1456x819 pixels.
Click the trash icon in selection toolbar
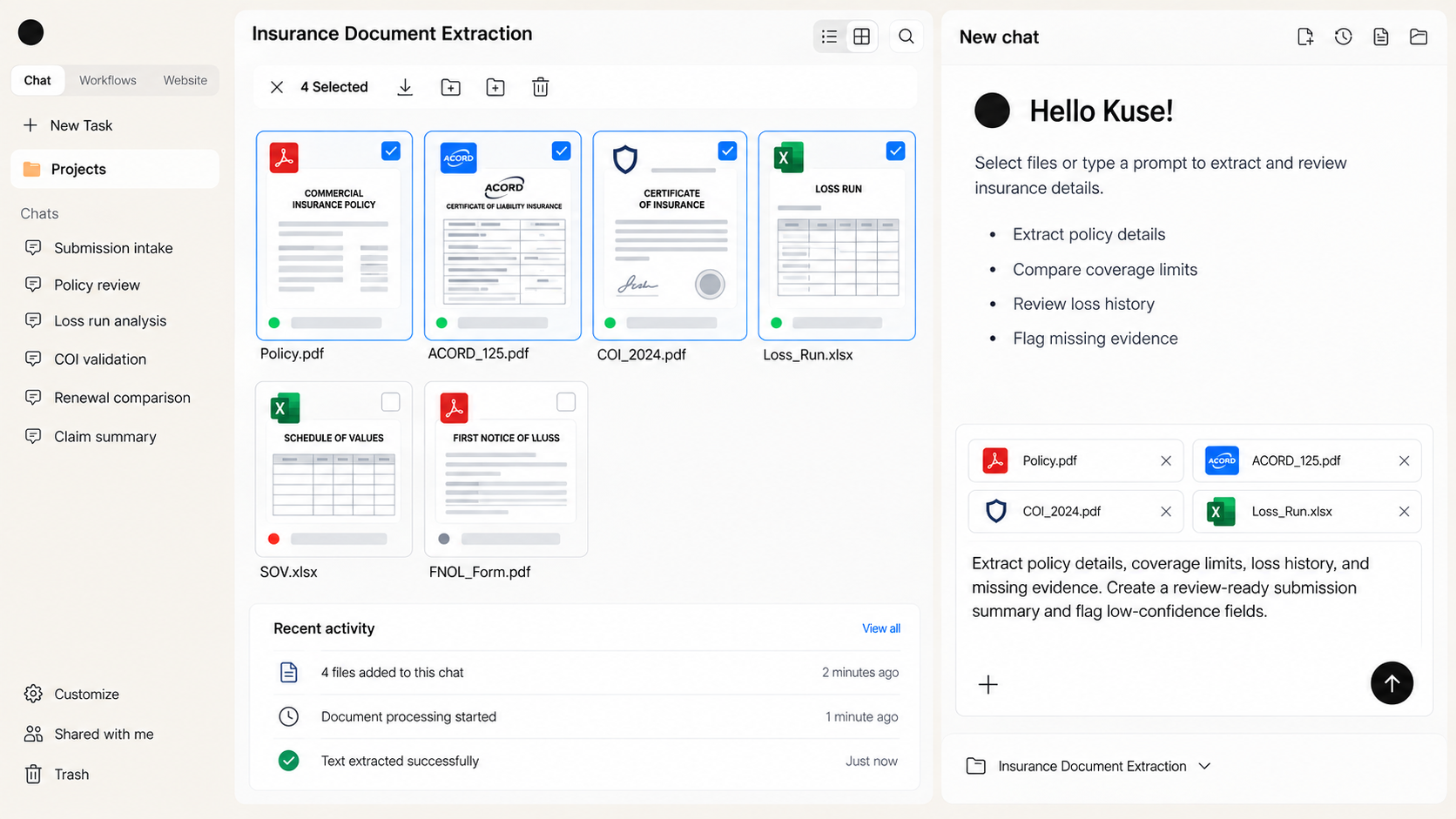(x=541, y=87)
